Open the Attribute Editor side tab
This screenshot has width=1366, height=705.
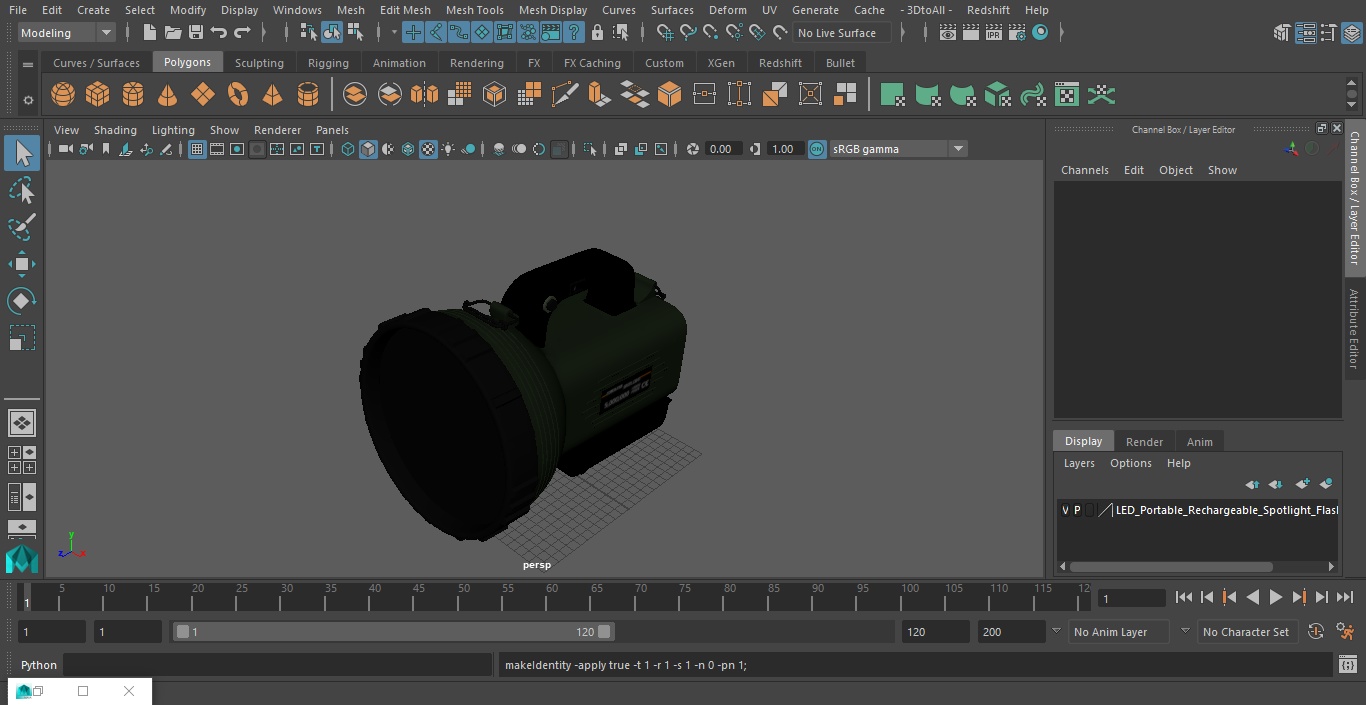tap(1354, 329)
